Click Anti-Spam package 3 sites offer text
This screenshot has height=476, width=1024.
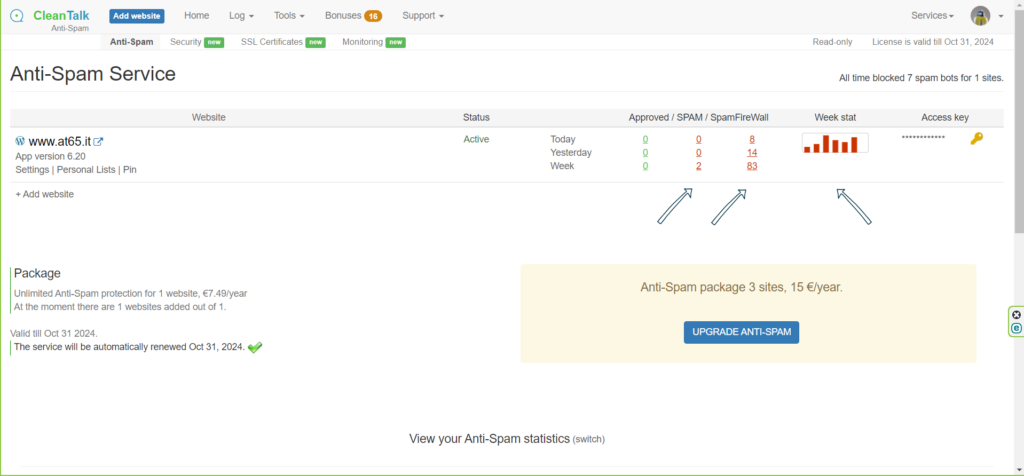pos(741,287)
